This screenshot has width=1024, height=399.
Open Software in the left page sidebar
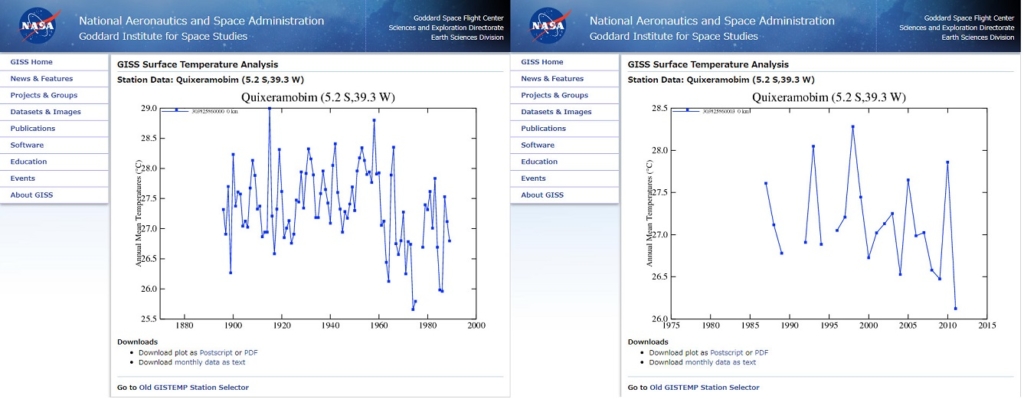pos(27,145)
